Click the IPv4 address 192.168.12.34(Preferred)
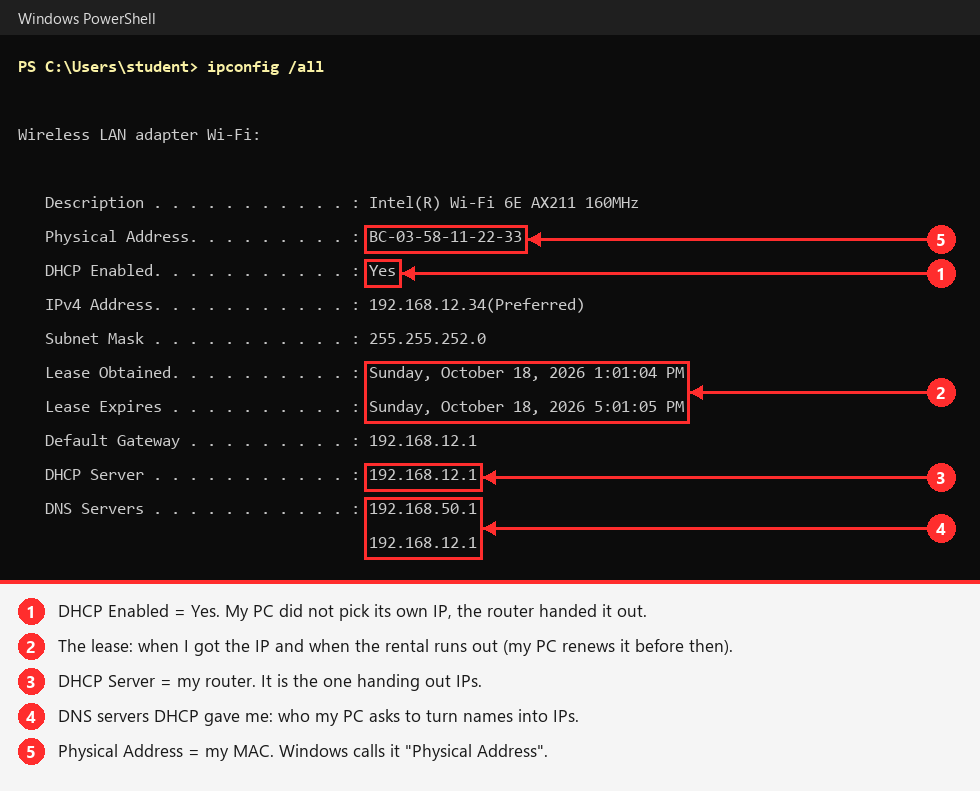 pyautogui.click(x=476, y=305)
